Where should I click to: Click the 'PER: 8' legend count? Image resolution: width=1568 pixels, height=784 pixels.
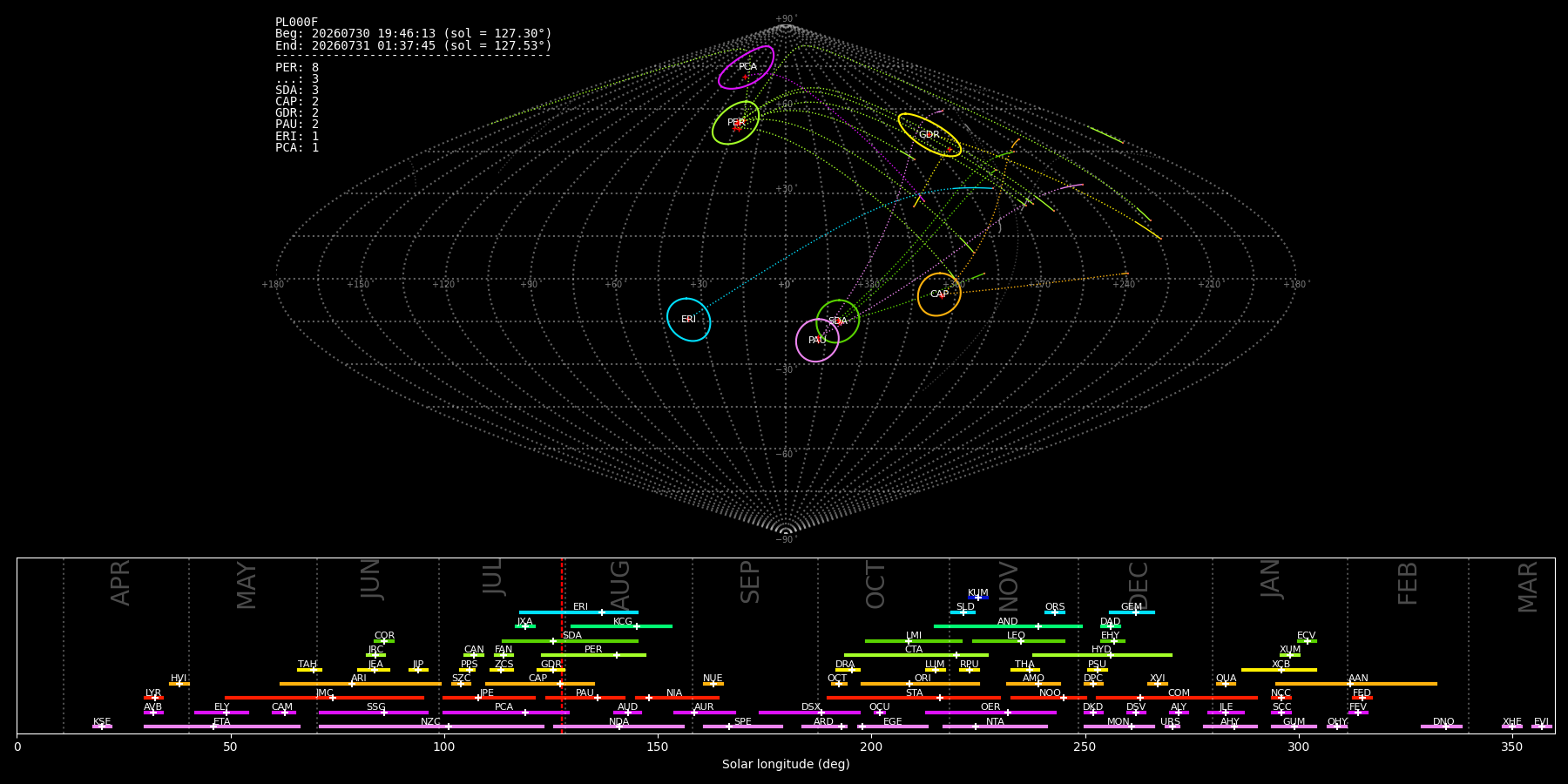297,68
